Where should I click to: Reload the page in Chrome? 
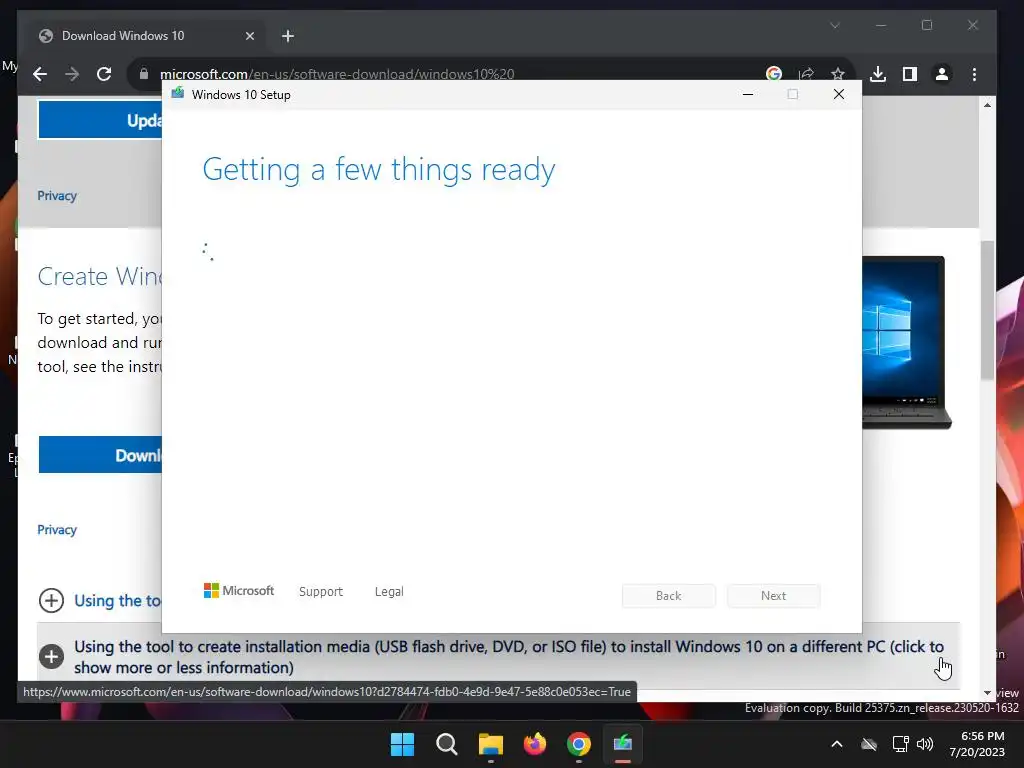104,74
